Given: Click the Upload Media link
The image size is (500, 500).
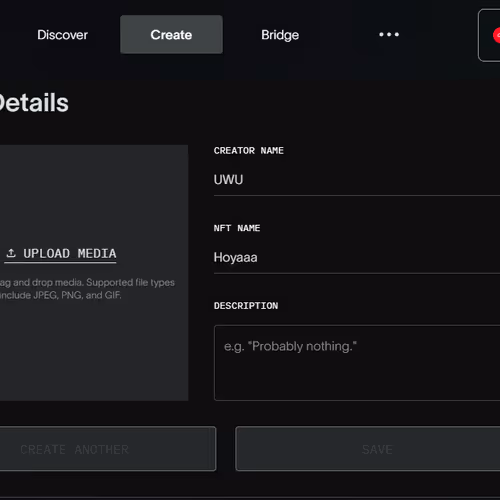Looking at the screenshot, I should click(60, 254).
